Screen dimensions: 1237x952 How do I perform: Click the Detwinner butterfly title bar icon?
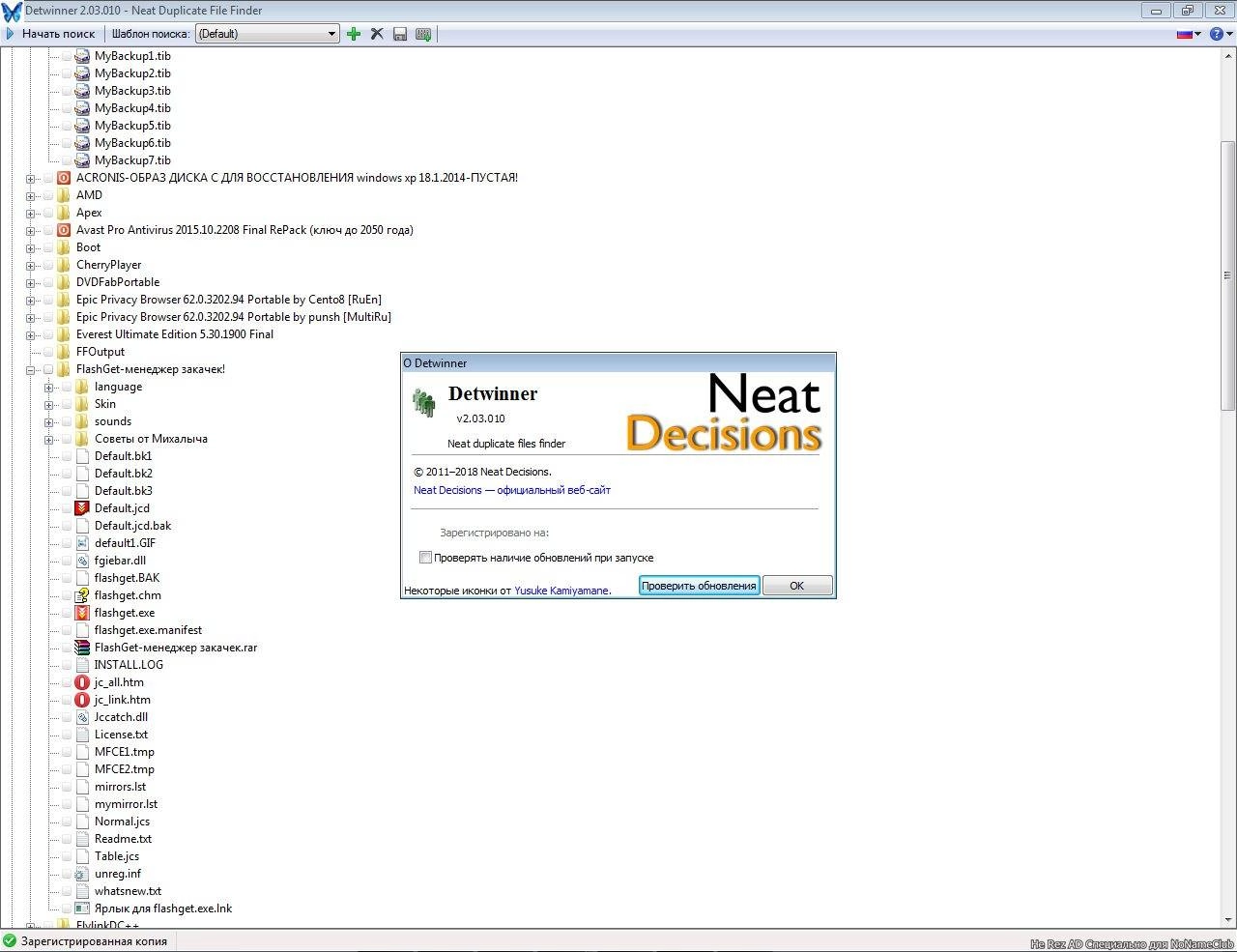pyautogui.click(x=12, y=12)
